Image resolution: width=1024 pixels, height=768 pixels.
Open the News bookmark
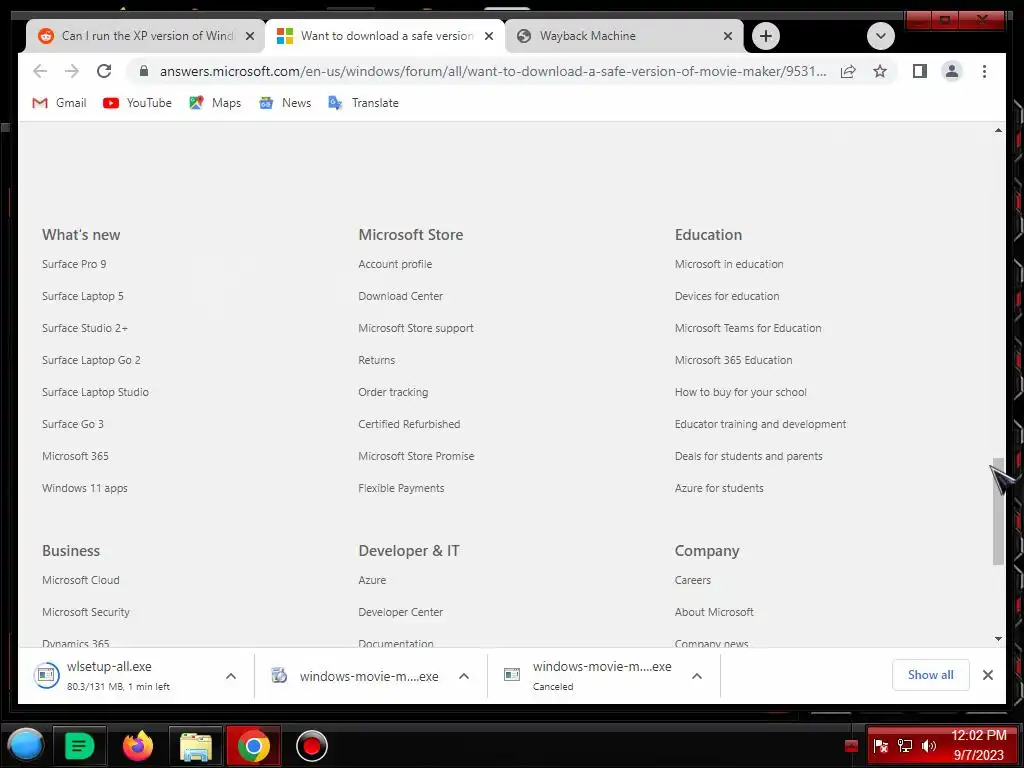[285, 103]
